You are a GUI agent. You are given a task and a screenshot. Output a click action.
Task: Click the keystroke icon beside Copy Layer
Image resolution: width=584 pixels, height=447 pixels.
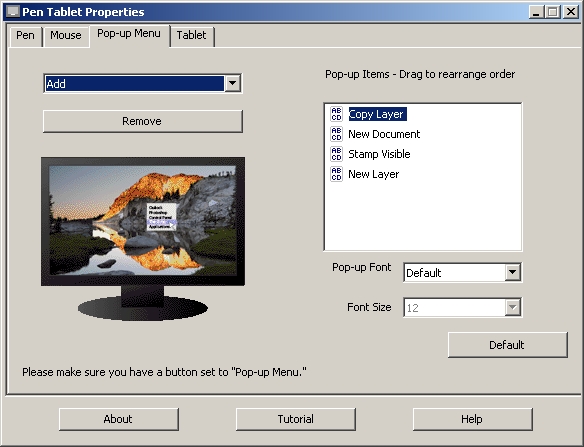coord(336,114)
